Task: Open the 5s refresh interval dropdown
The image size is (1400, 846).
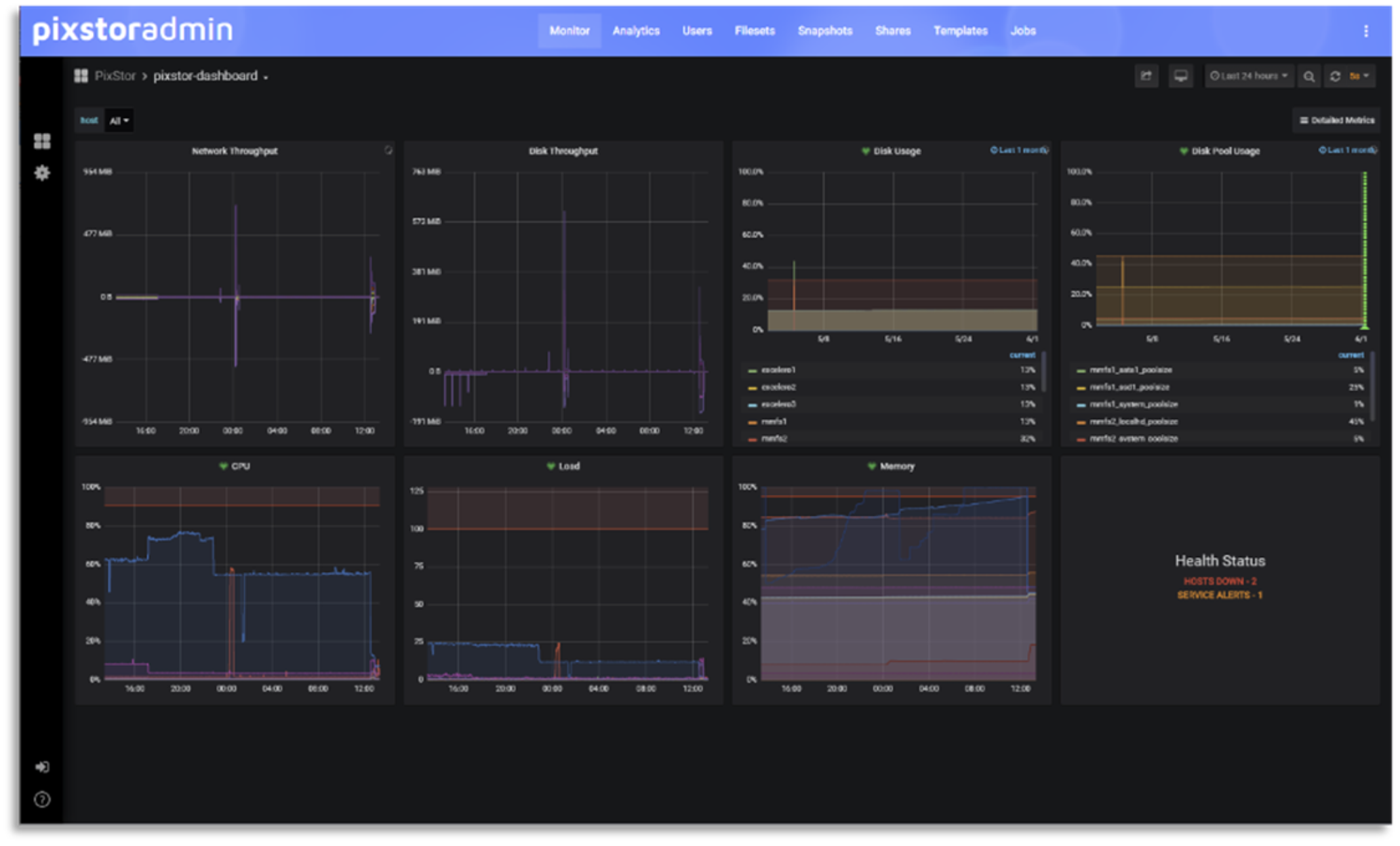Action: [x=1359, y=76]
